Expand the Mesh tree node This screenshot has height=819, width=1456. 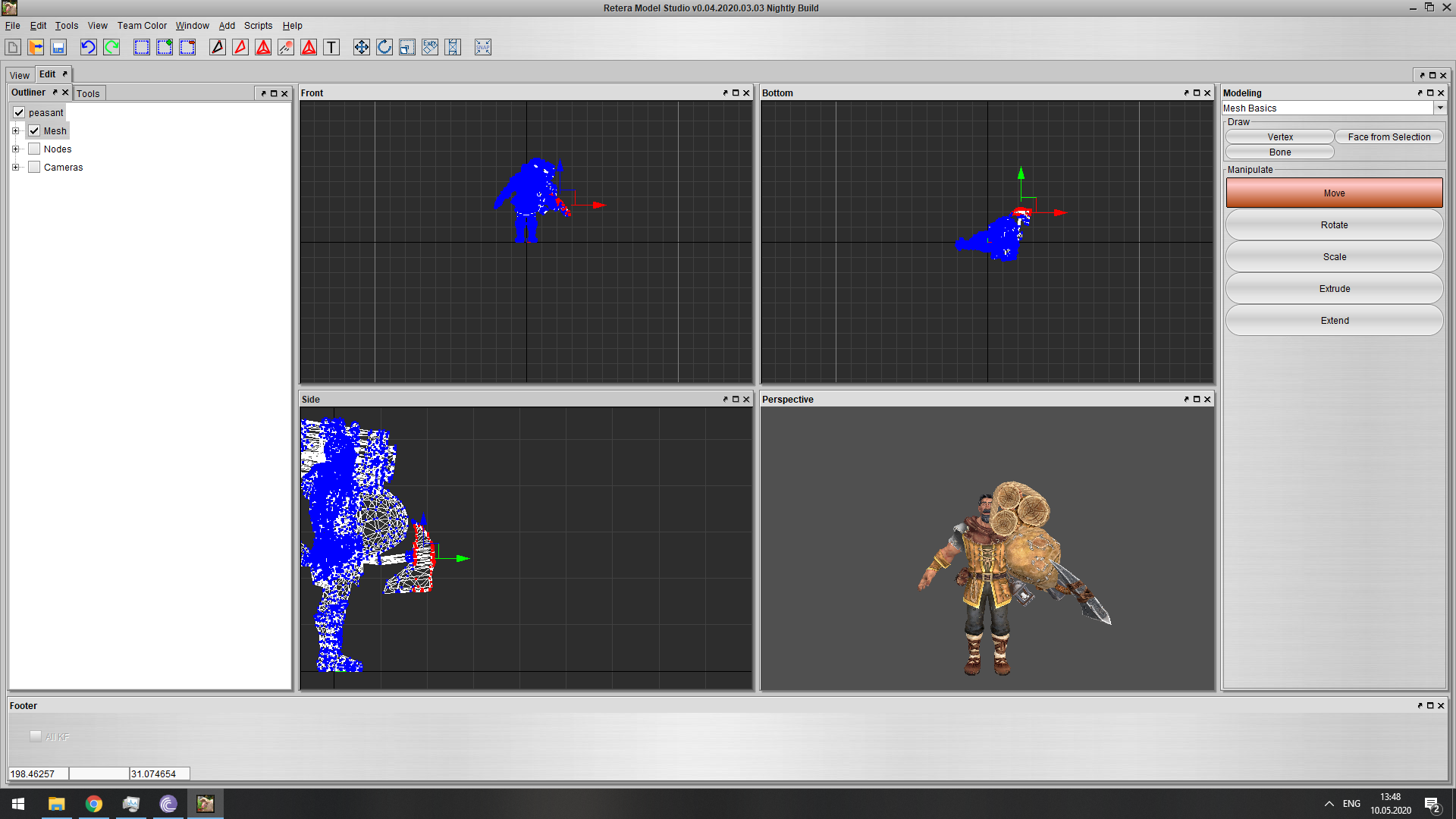(x=15, y=130)
